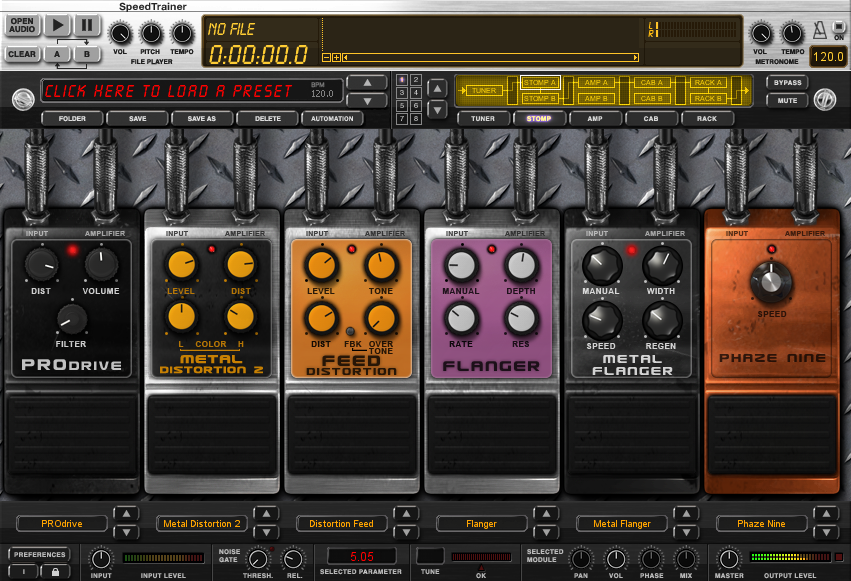The image size is (851, 581).
Task: Mute the output with the Mute button
Action: point(786,99)
